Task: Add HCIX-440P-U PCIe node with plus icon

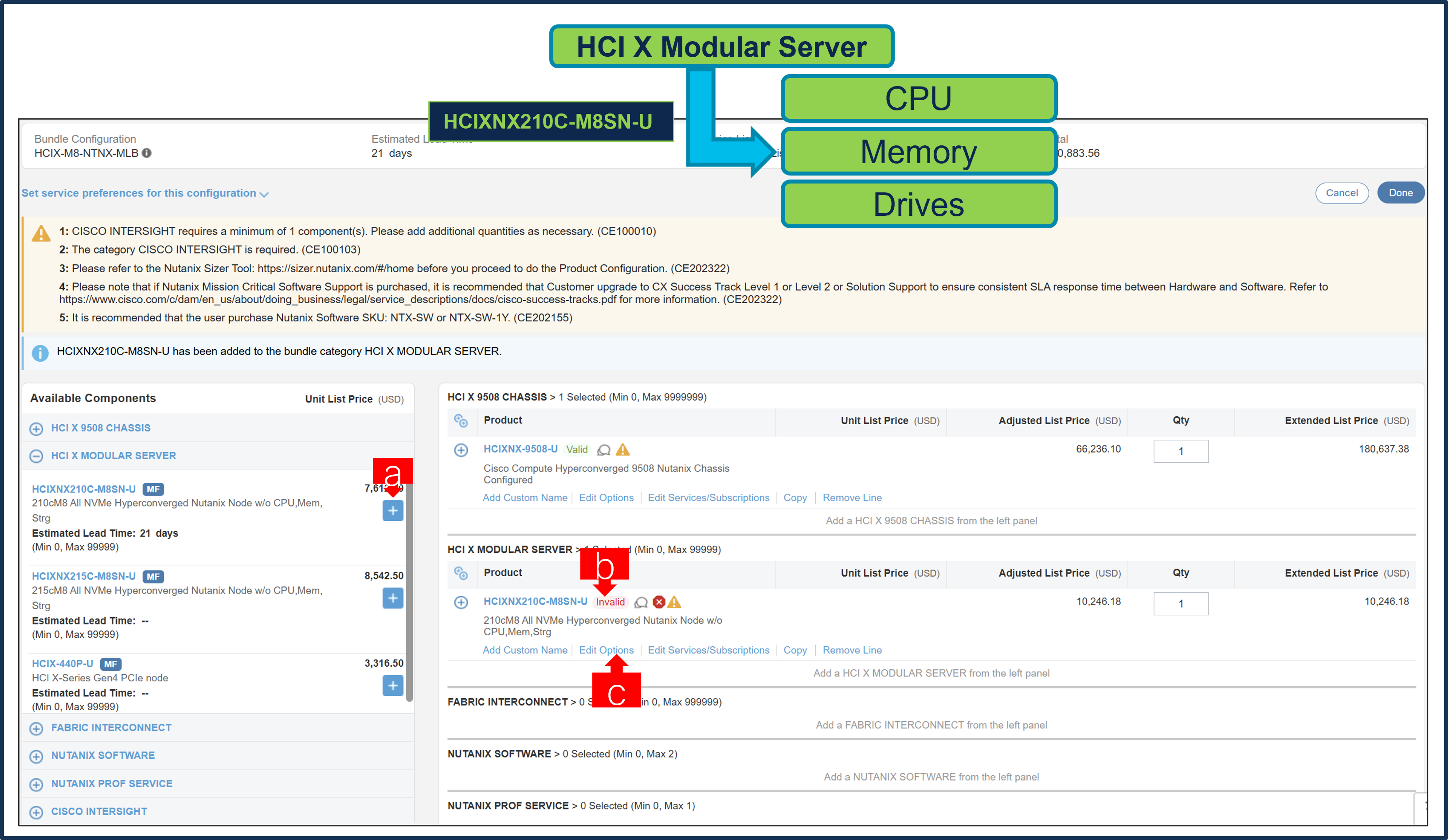Action: 392,685
